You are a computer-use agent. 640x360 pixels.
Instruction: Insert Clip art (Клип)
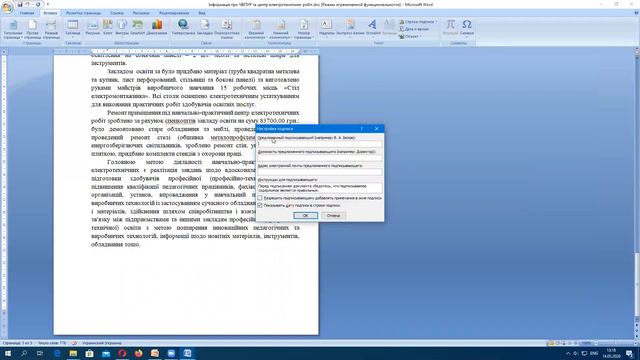coord(107,27)
